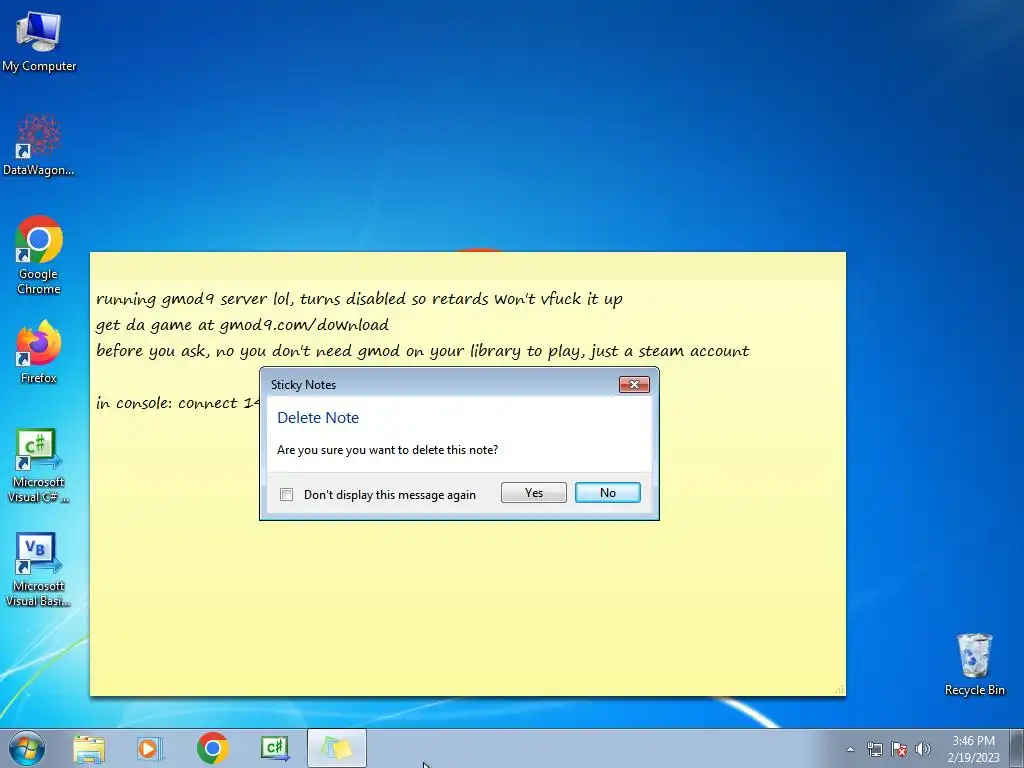Show hidden tray icons arrow
The width and height of the screenshot is (1024, 768).
pos(850,749)
